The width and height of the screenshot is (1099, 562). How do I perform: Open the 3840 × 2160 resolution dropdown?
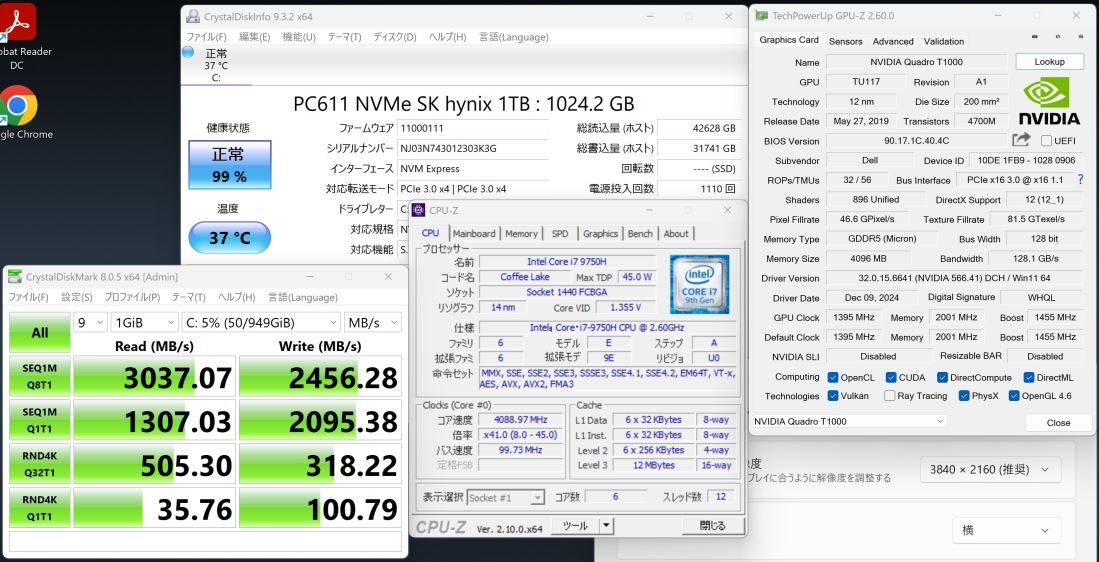(990, 470)
